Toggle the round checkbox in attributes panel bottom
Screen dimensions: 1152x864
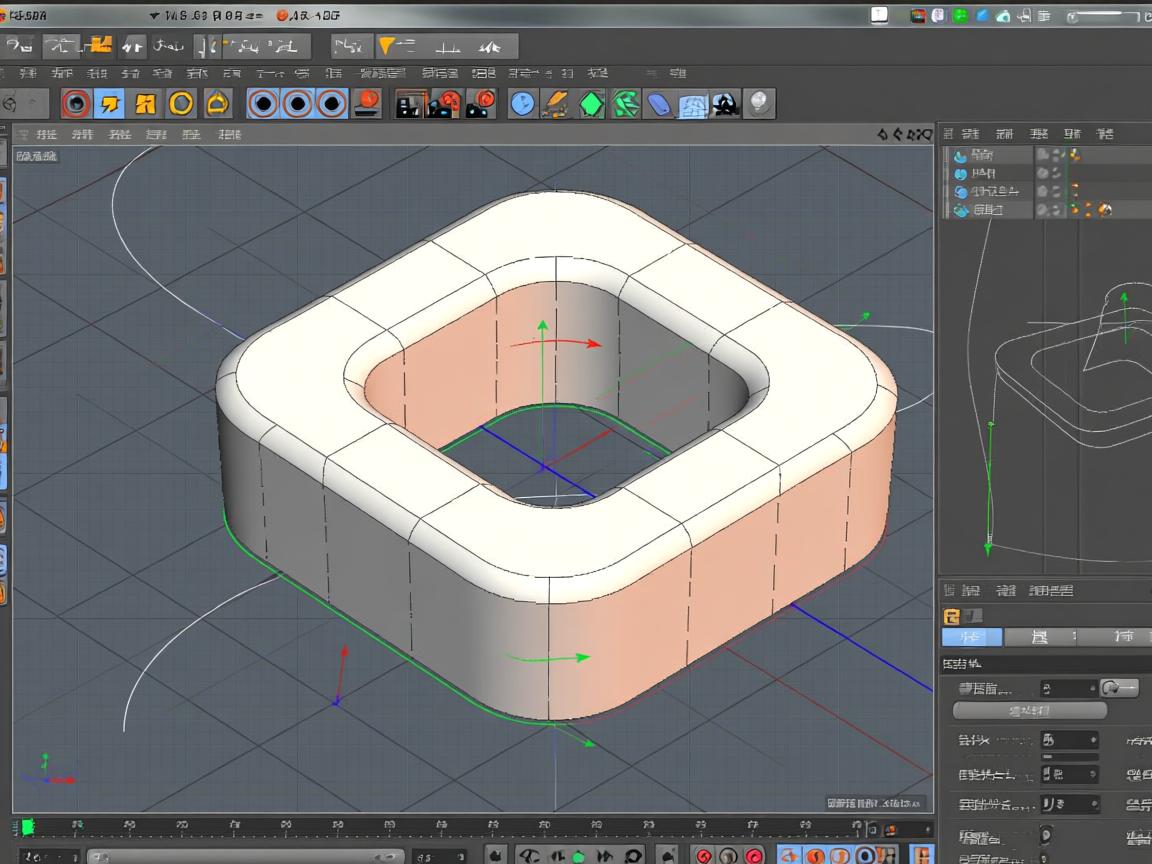point(1046,834)
